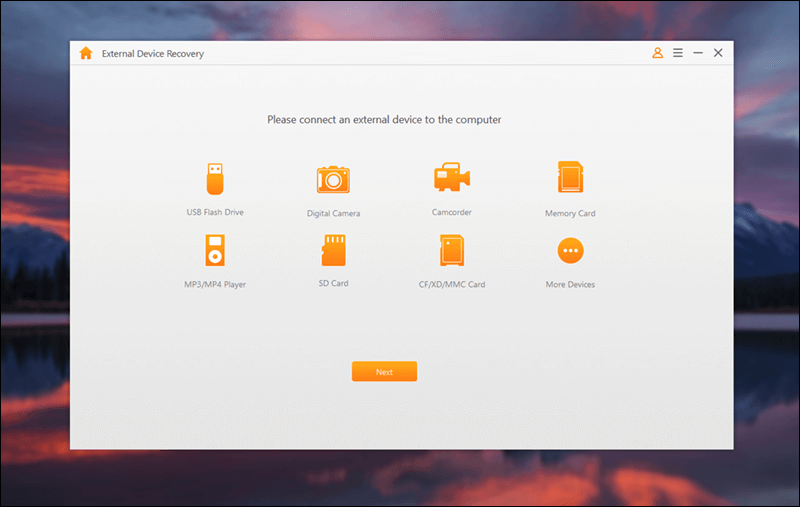Image resolution: width=800 pixels, height=507 pixels.
Task: Open the hamburger menu
Action: pos(678,53)
